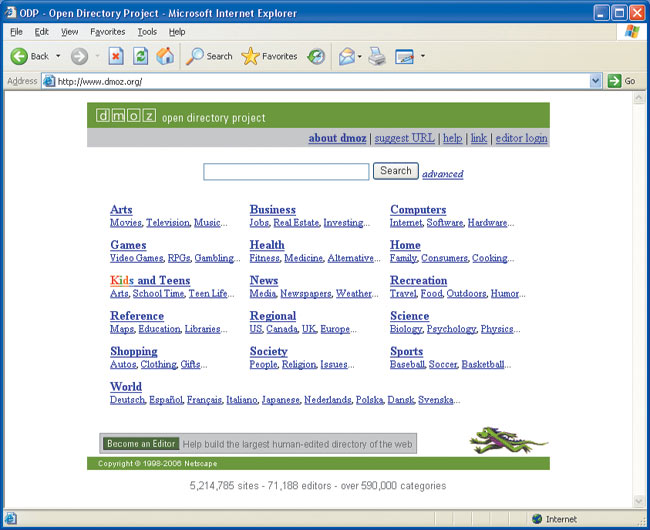Open the Reference category

137,316
